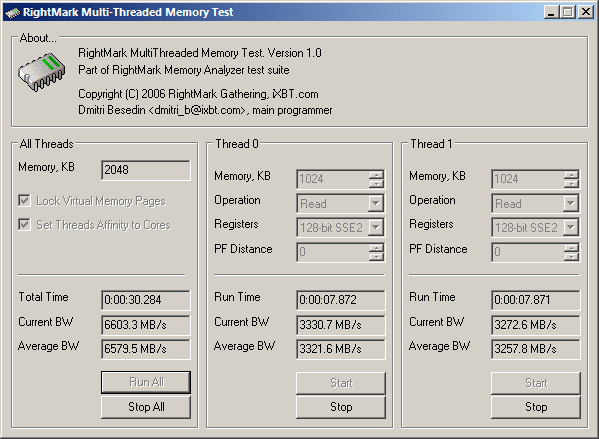Decrease Thread 1 PF Distance spinner
Screen dimensions: 599x439
[x=571, y=257]
